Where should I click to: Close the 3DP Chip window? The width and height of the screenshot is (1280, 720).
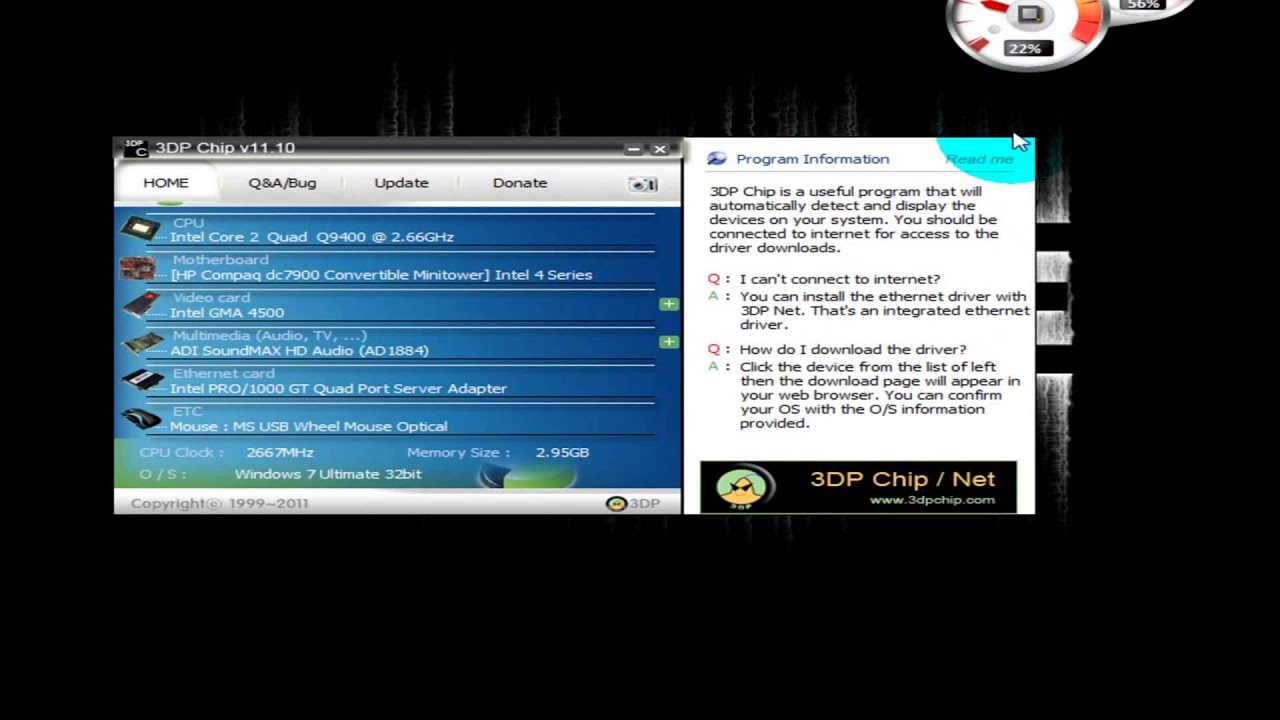pos(660,149)
